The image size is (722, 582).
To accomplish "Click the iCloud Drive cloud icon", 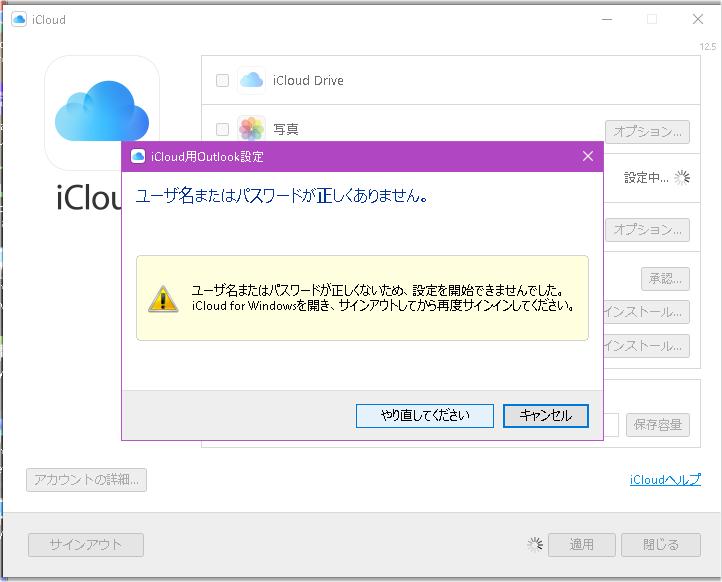I will tap(251, 80).
